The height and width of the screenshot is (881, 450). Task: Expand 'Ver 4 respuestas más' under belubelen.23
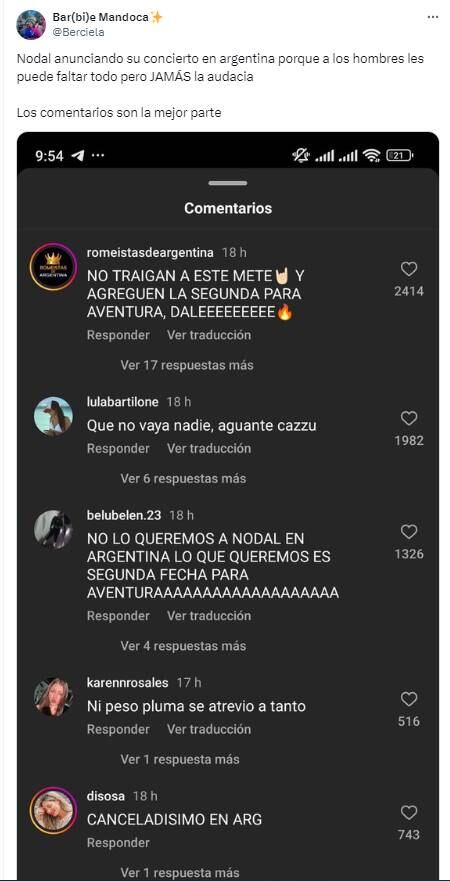tap(183, 646)
